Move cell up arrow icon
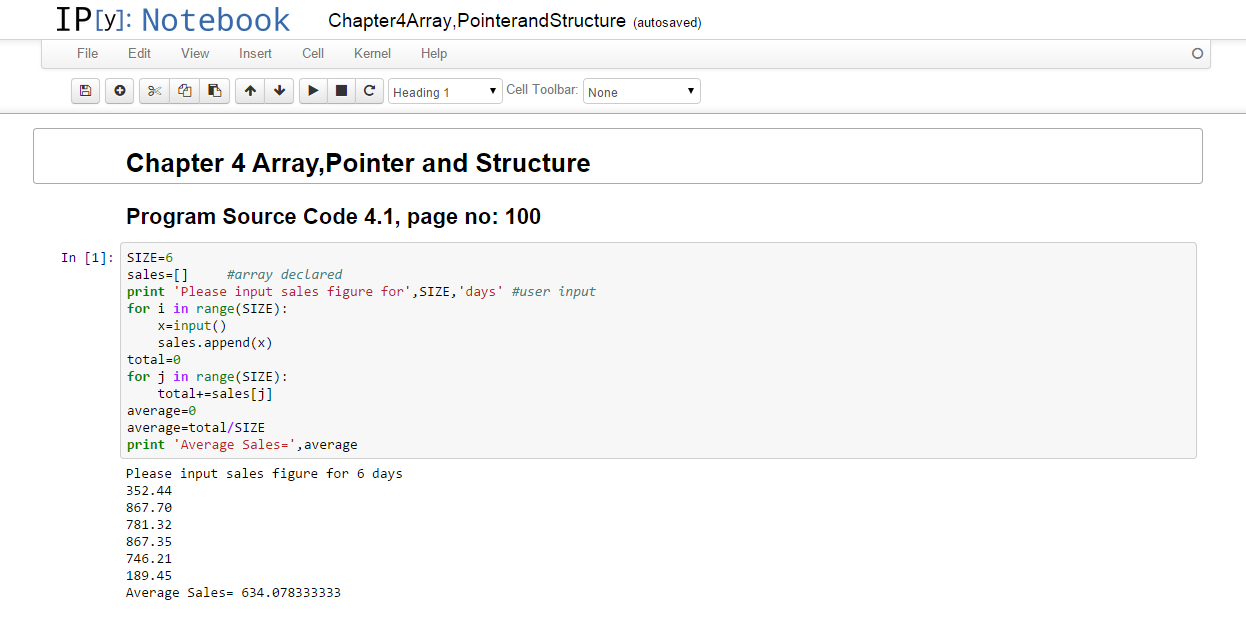 (250, 91)
